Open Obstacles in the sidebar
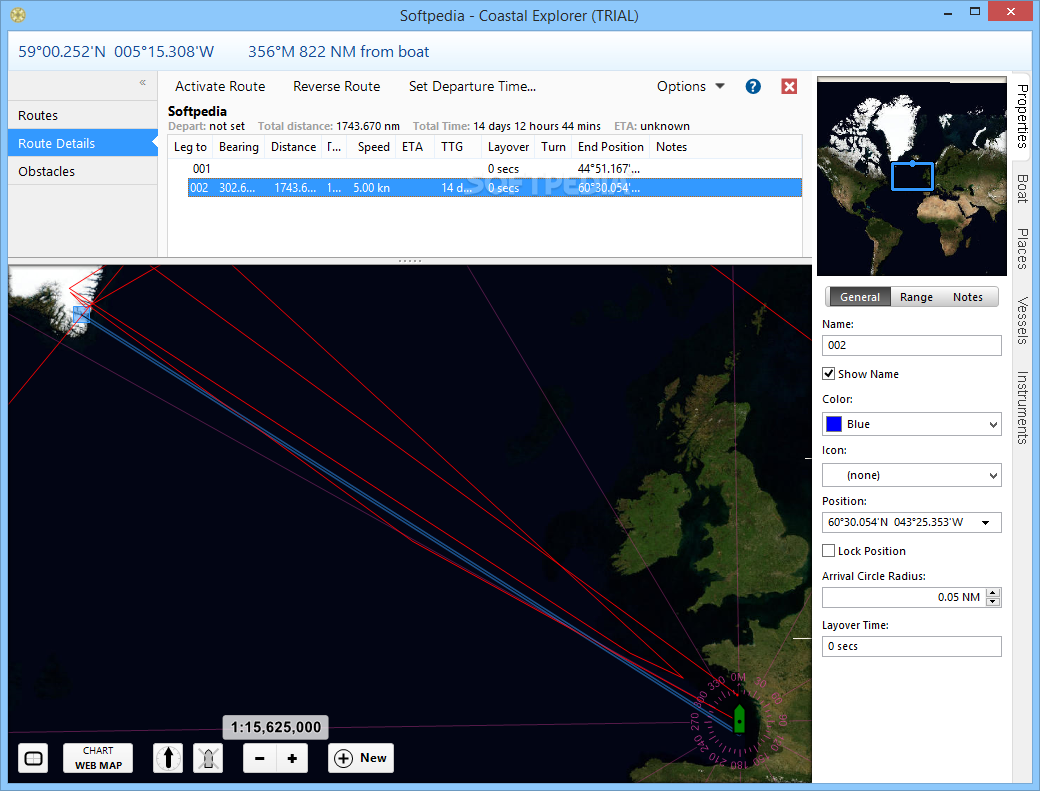 pos(83,171)
